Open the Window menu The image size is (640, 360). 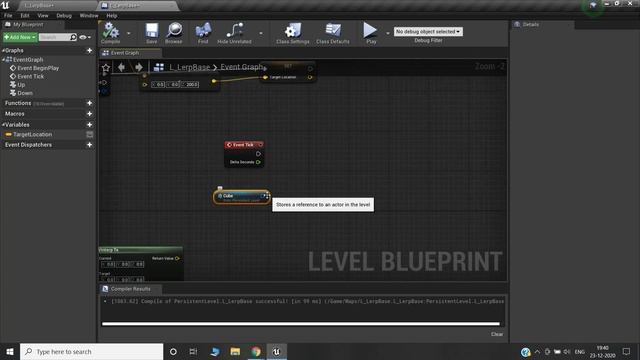point(89,16)
